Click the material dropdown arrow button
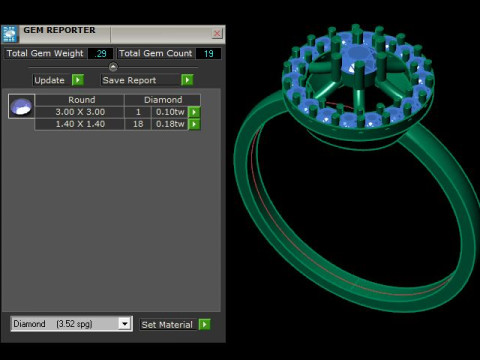 pos(125,324)
